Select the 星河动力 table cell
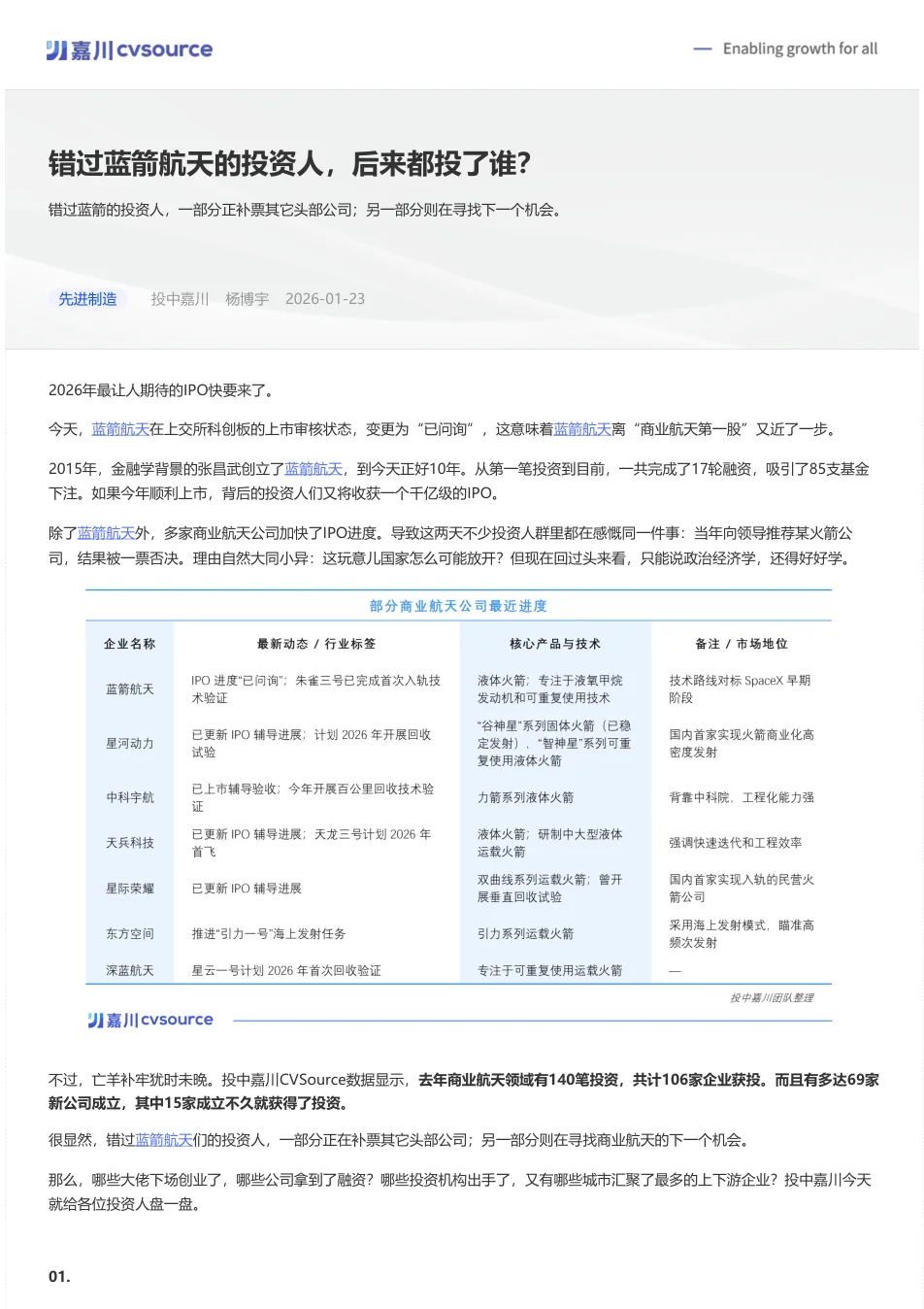924x1309 pixels. (x=130, y=744)
